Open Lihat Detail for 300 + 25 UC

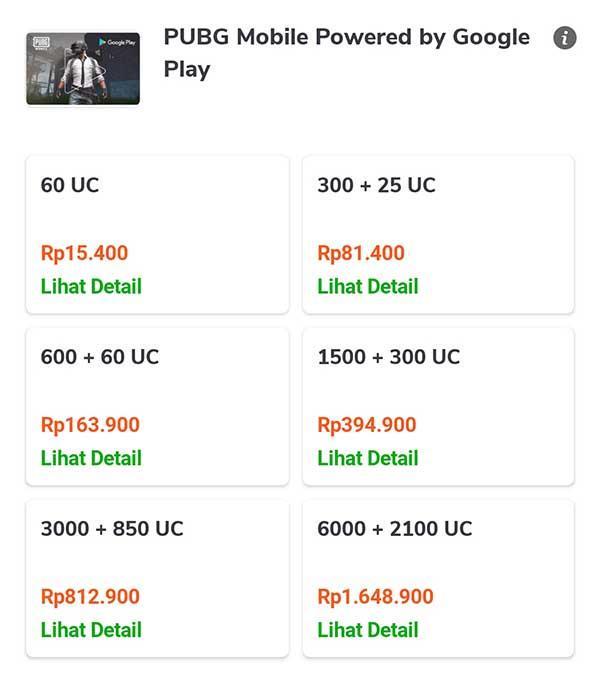point(368,286)
